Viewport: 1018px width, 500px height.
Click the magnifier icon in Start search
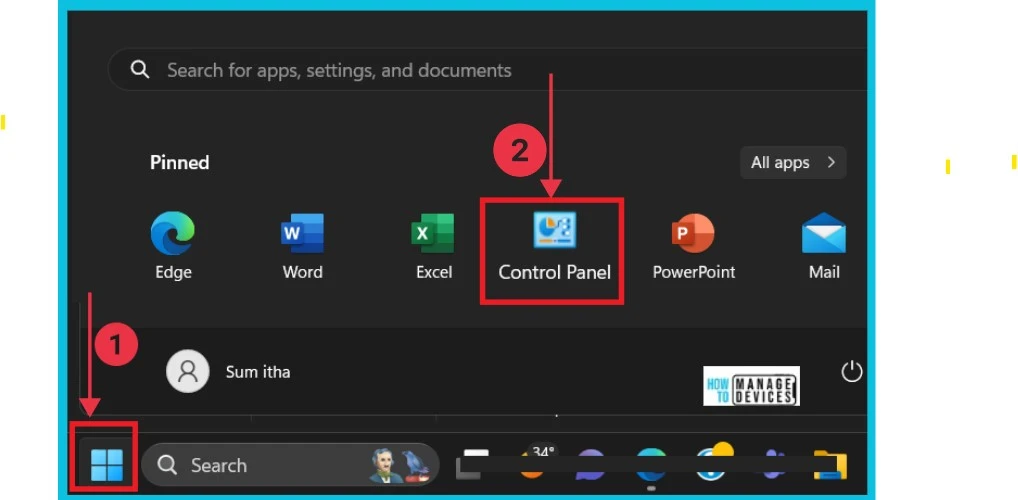pyautogui.click(x=140, y=69)
